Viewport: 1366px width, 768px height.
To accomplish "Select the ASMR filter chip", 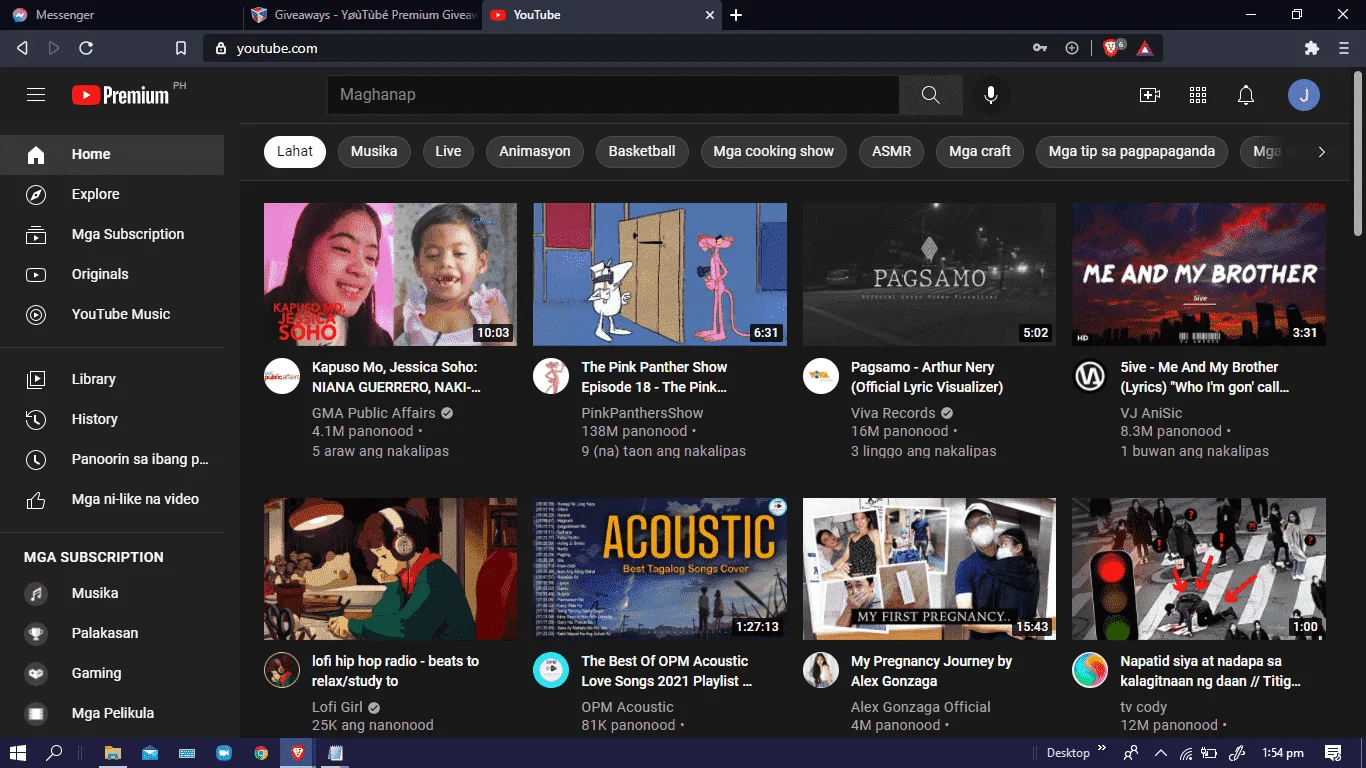I will coord(892,151).
